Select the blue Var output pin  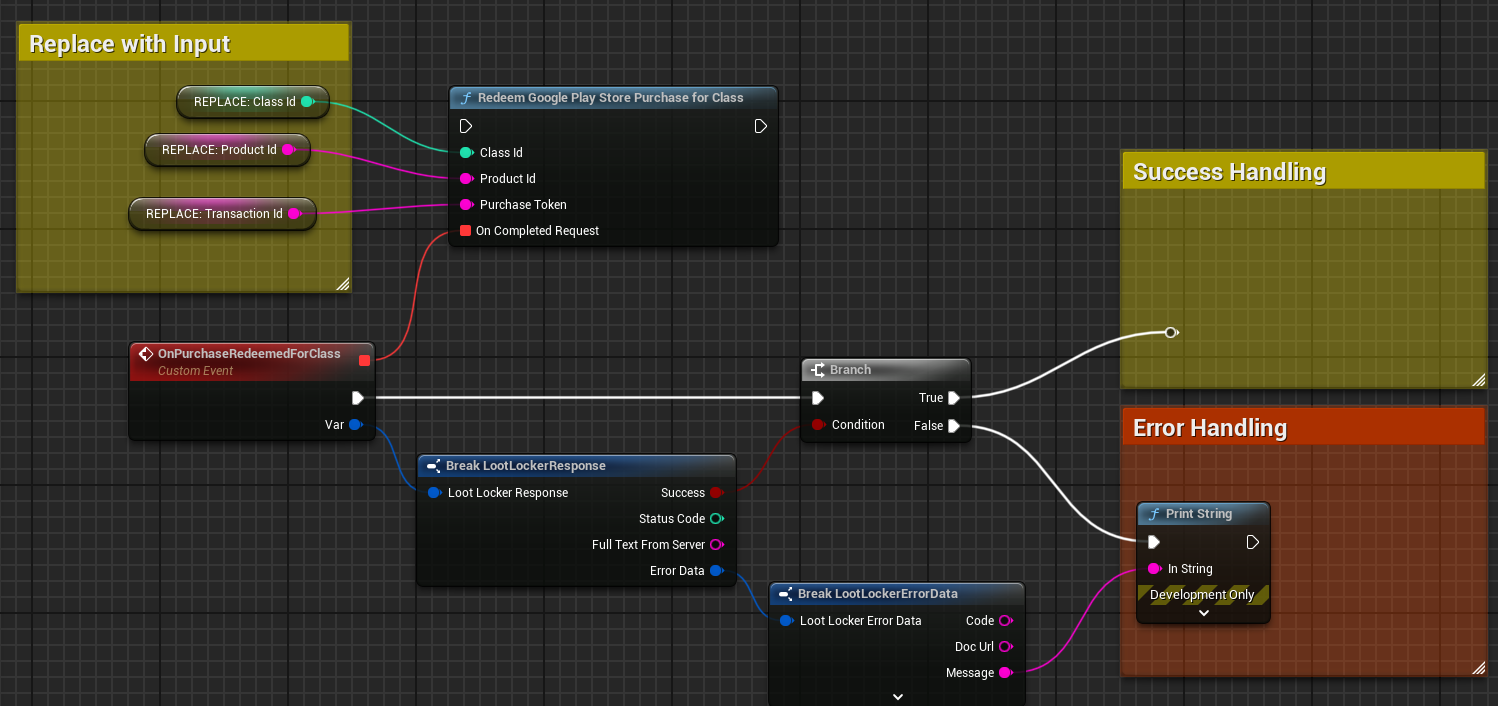click(355, 425)
